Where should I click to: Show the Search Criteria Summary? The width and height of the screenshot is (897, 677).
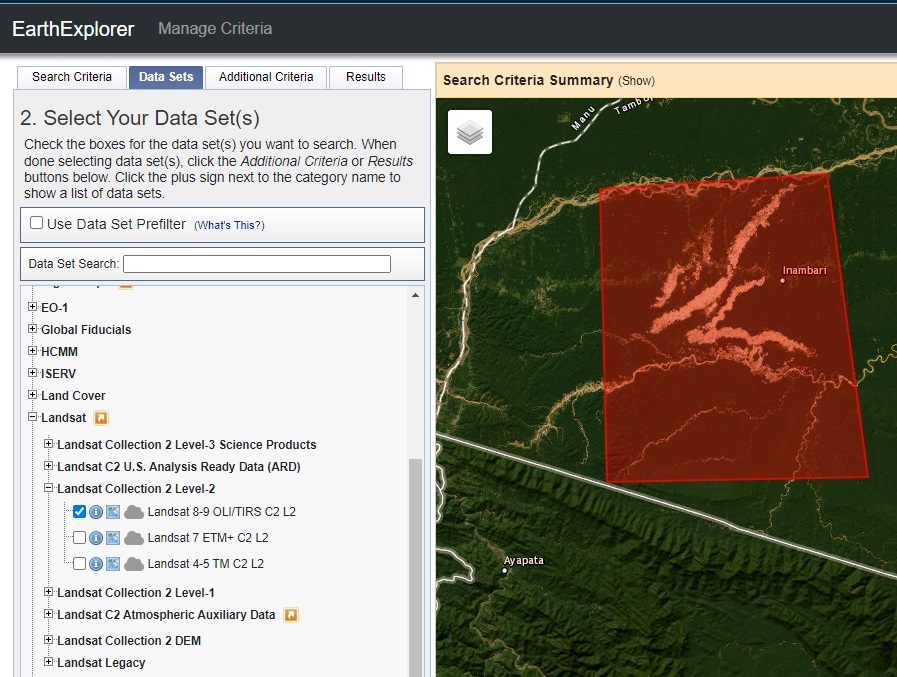pyautogui.click(x=636, y=81)
